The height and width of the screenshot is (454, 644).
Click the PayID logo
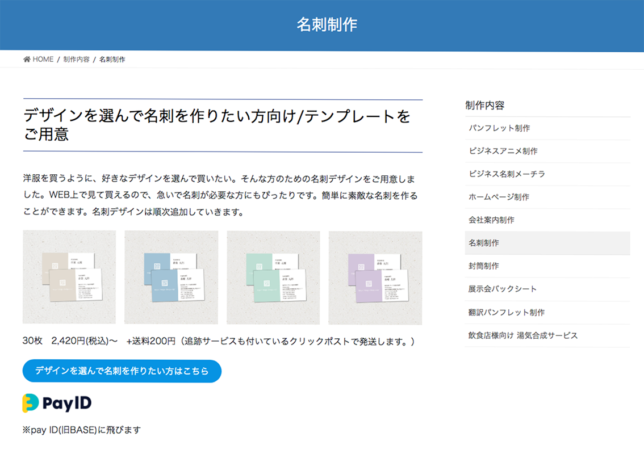(60, 403)
